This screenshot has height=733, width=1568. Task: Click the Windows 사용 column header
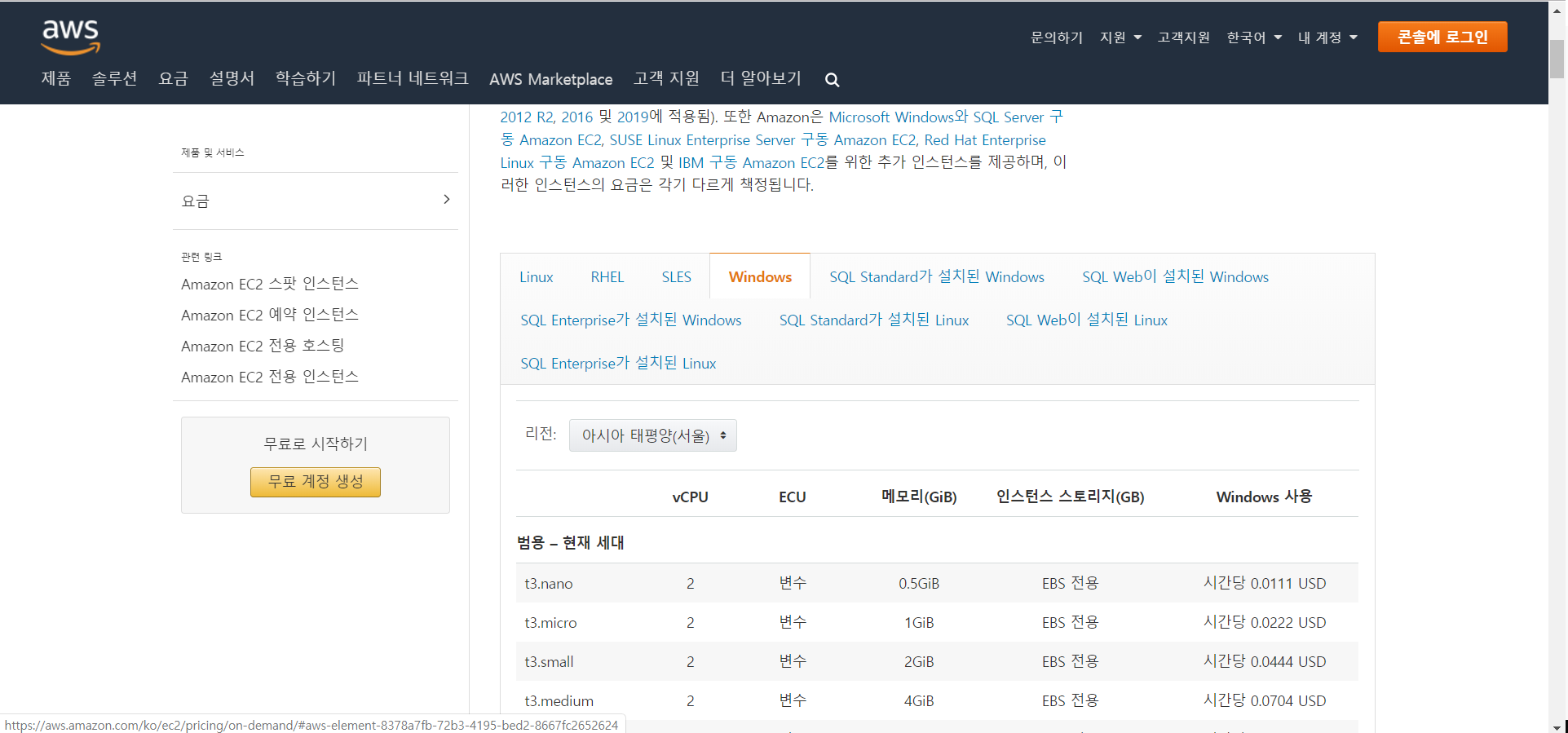[1264, 497]
